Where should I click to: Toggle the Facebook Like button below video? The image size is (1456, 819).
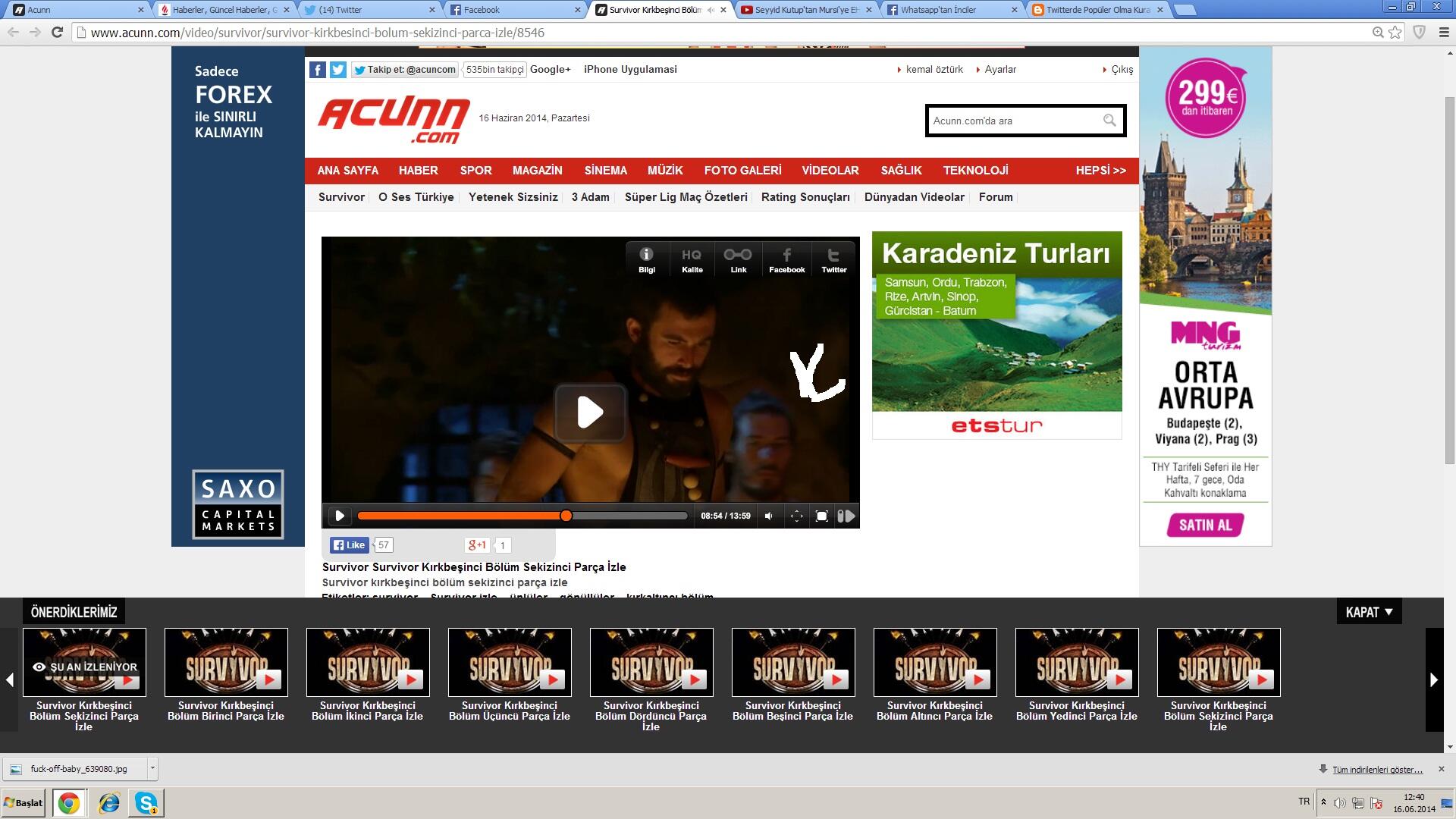click(x=349, y=545)
